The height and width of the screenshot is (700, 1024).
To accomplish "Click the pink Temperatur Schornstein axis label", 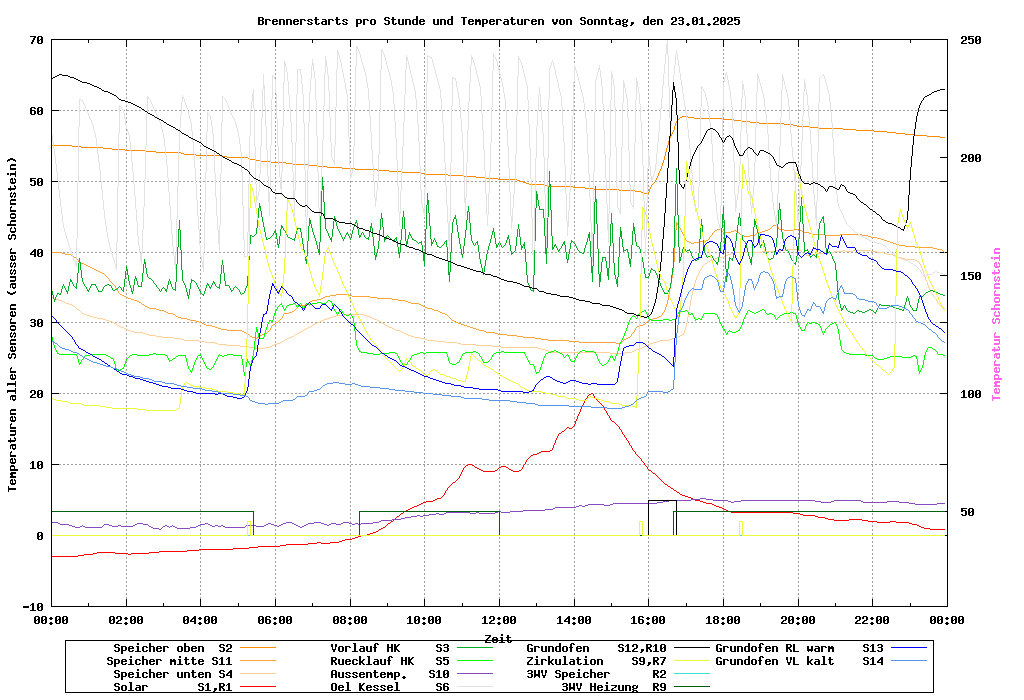I will click(x=996, y=324).
